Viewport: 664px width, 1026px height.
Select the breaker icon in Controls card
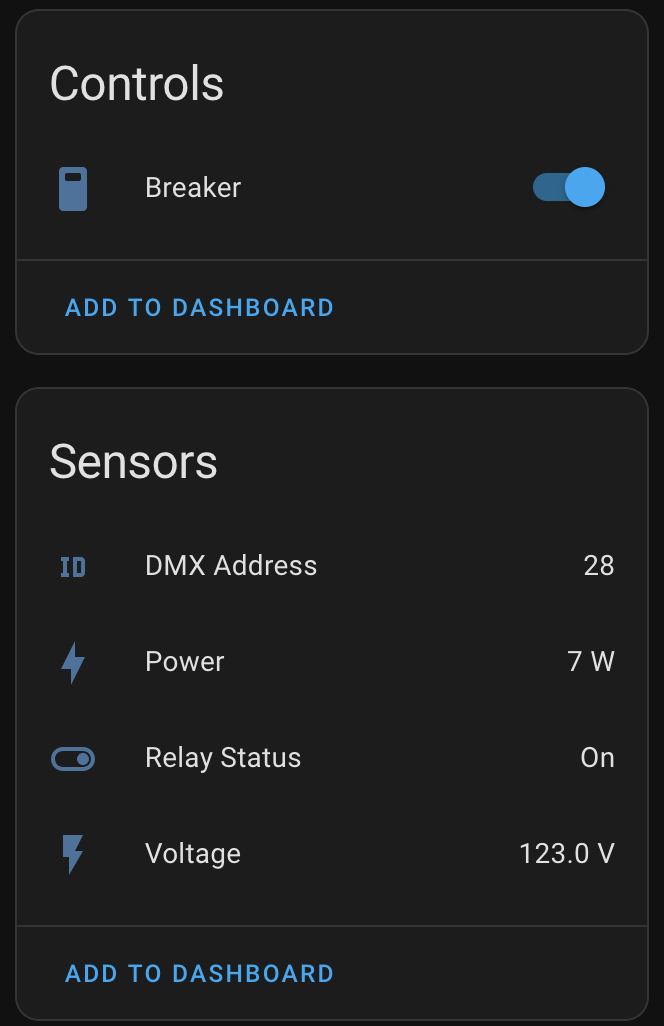(x=72, y=187)
